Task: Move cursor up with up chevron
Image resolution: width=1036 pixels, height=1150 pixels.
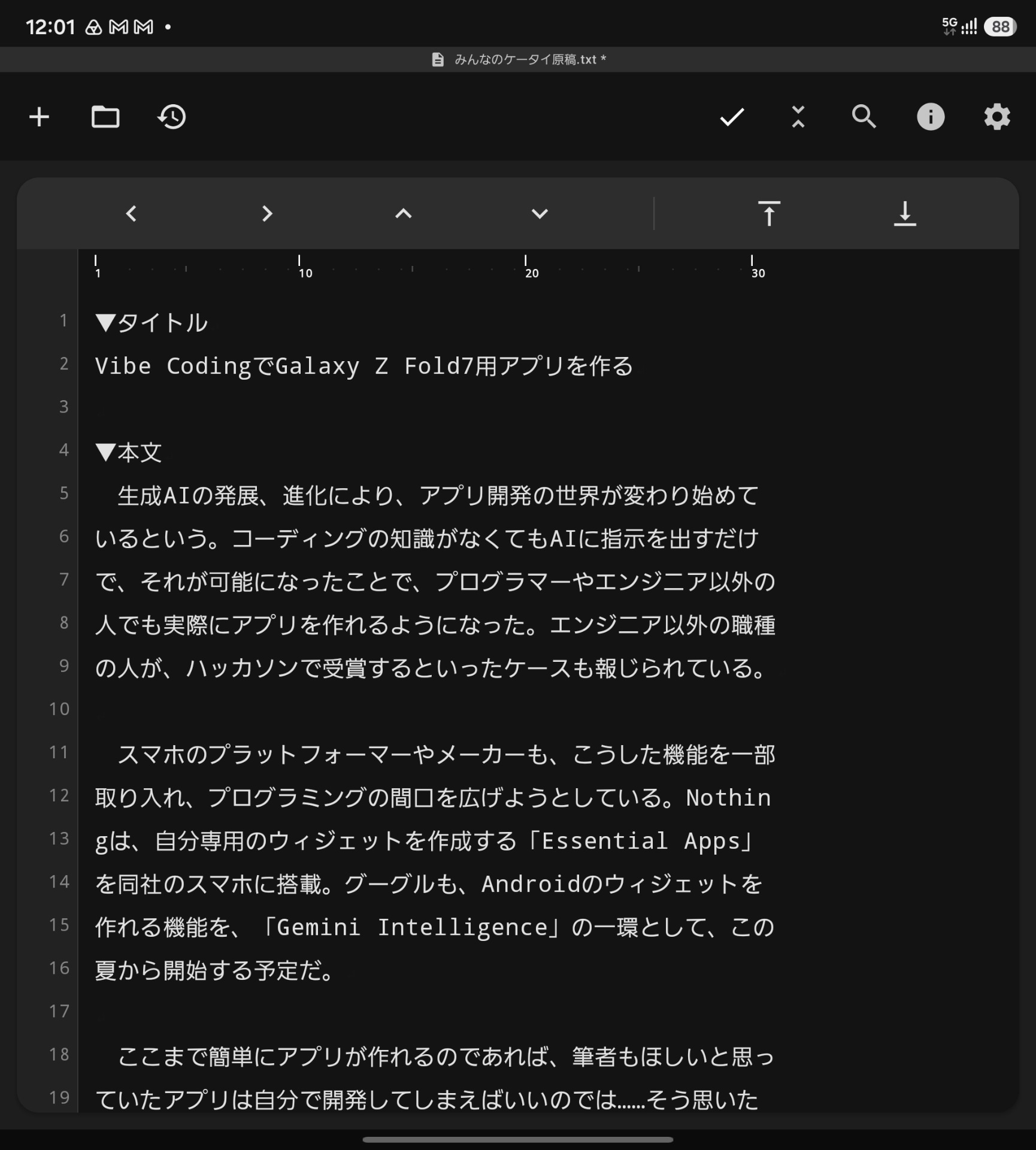Action: point(404,213)
